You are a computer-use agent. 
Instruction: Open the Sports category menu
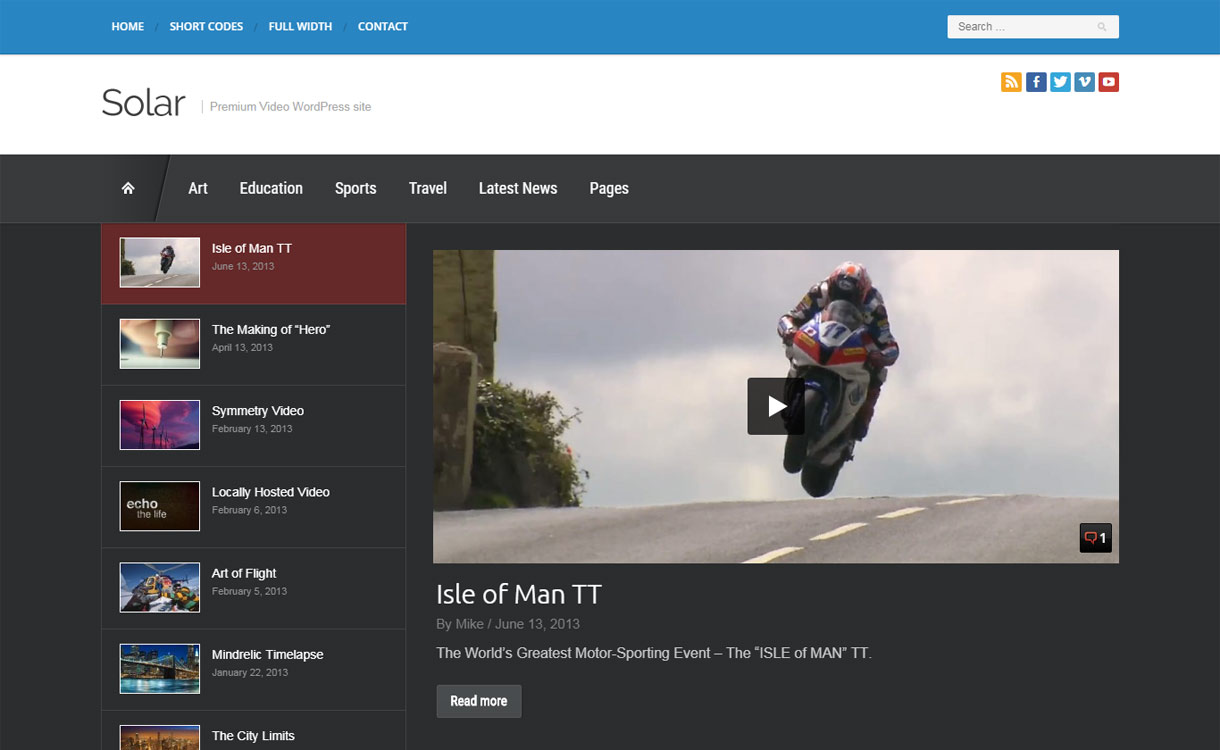[355, 188]
